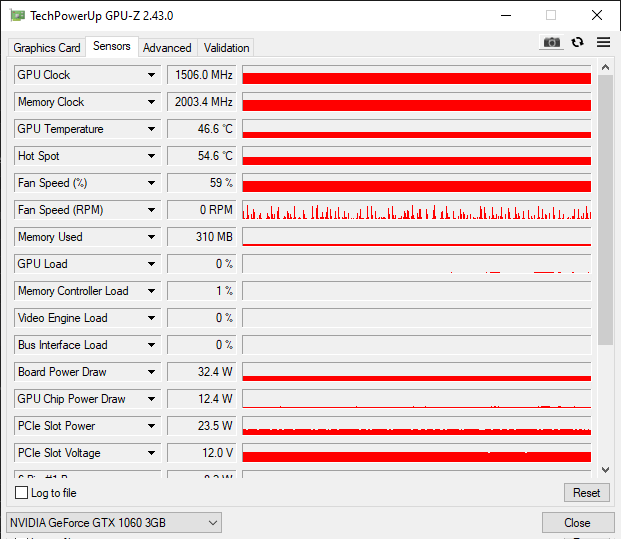Enable the Log to file checkbox
621x539 pixels.
(x=21, y=493)
